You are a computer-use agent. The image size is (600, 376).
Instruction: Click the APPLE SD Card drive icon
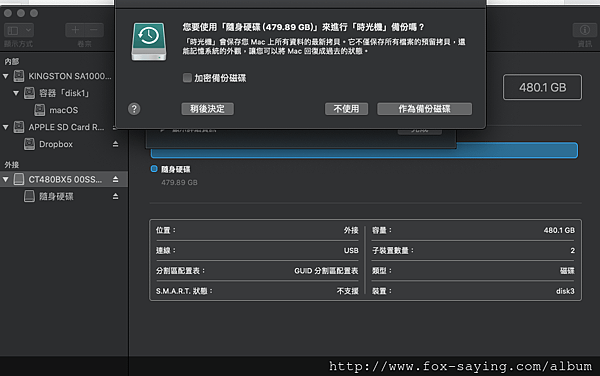click(x=19, y=127)
